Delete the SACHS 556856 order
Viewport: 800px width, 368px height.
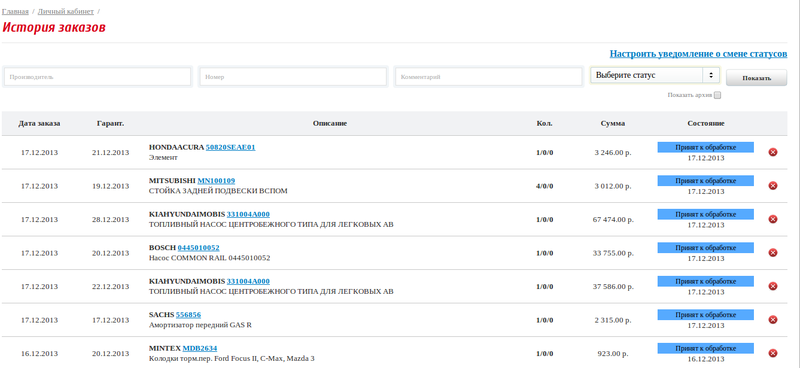[772, 320]
